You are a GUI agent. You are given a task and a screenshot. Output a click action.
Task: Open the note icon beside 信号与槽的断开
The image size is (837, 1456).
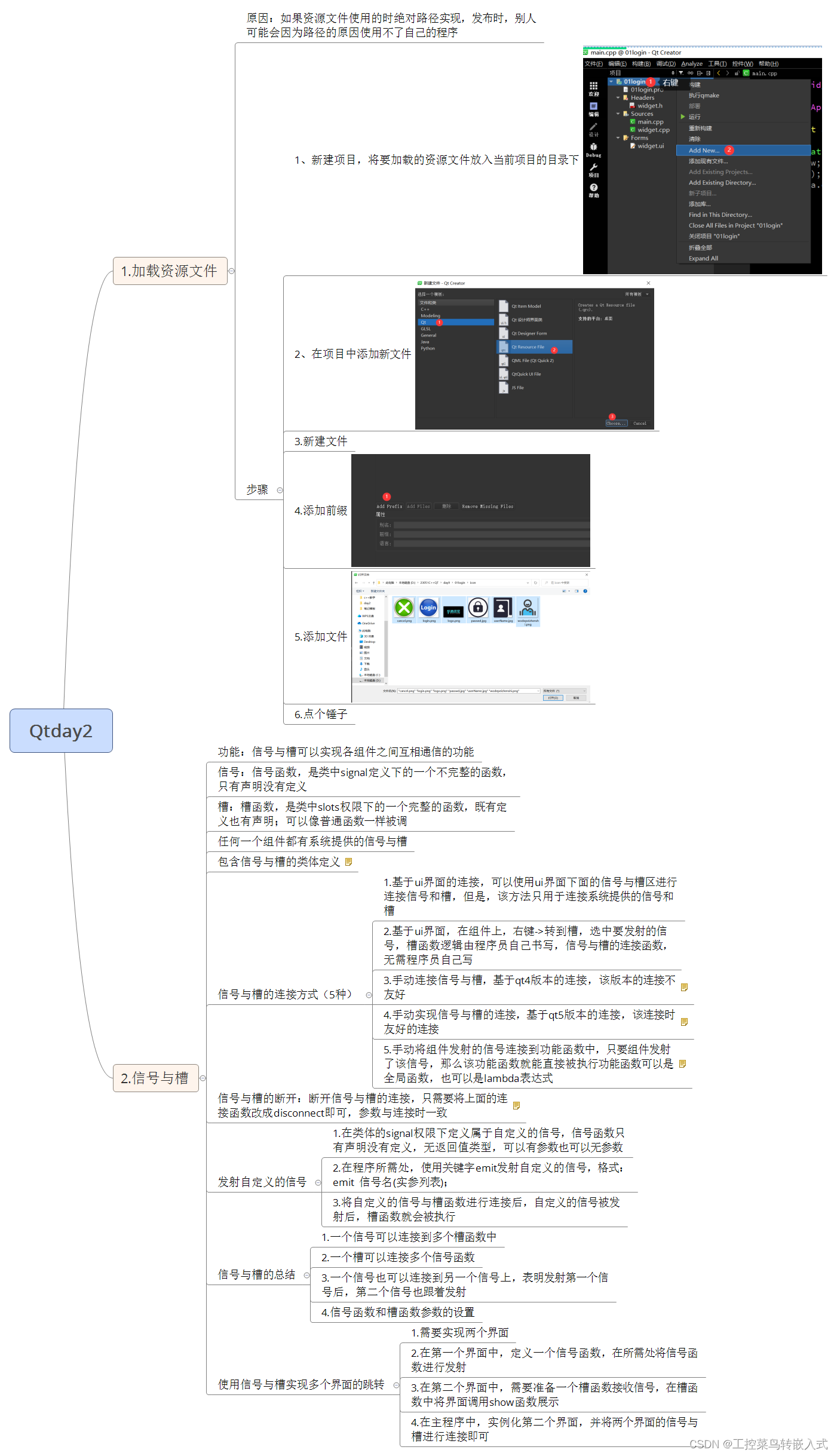click(517, 1105)
